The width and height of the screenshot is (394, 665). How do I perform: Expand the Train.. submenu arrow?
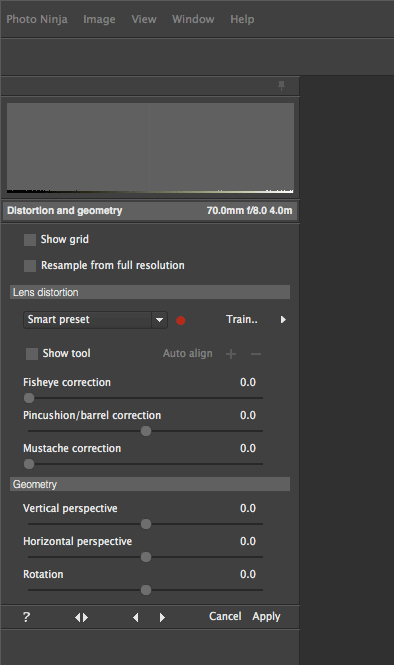(x=283, y=320)
